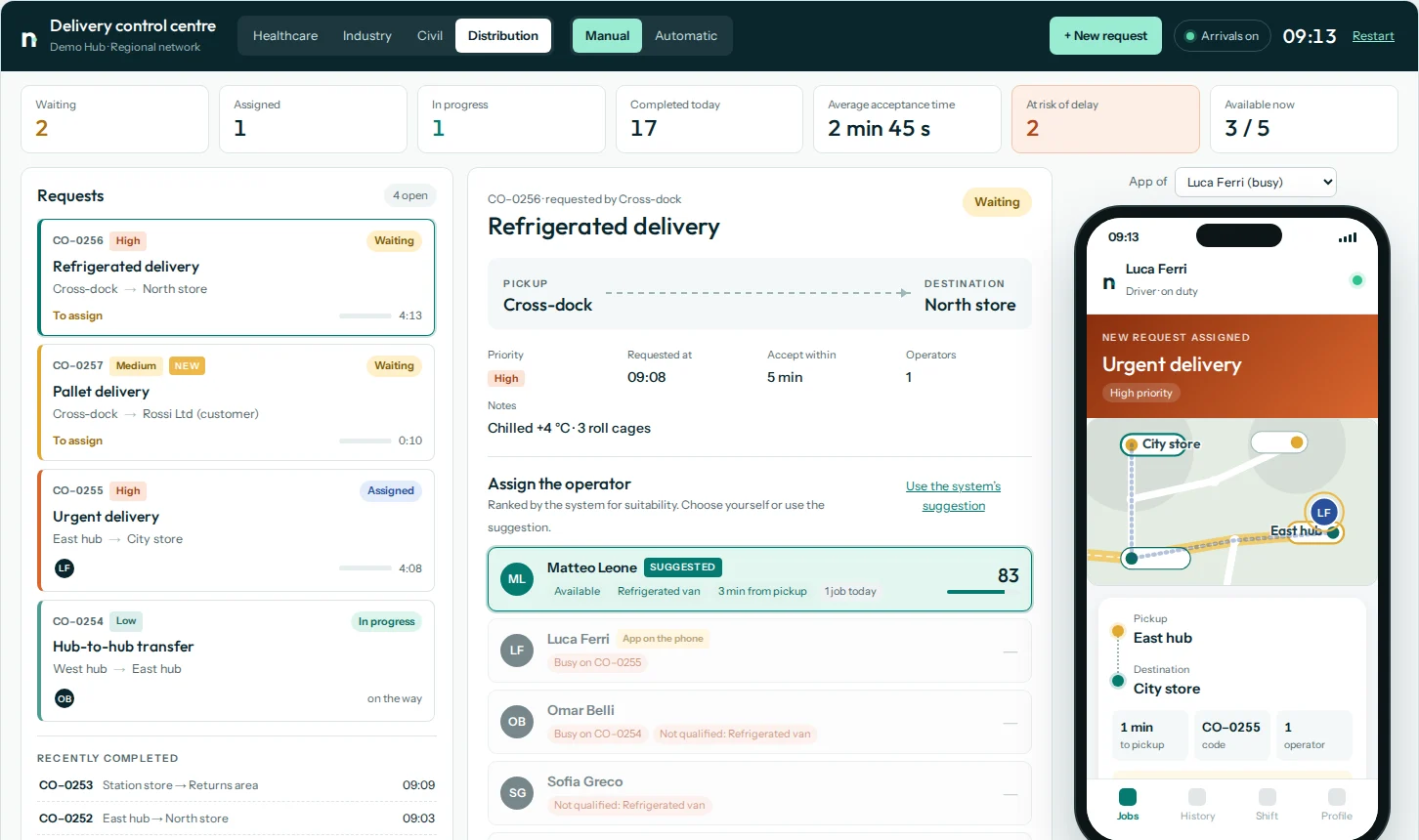Click the OB avatar on the CO-0254 card

tap(64, 698)
